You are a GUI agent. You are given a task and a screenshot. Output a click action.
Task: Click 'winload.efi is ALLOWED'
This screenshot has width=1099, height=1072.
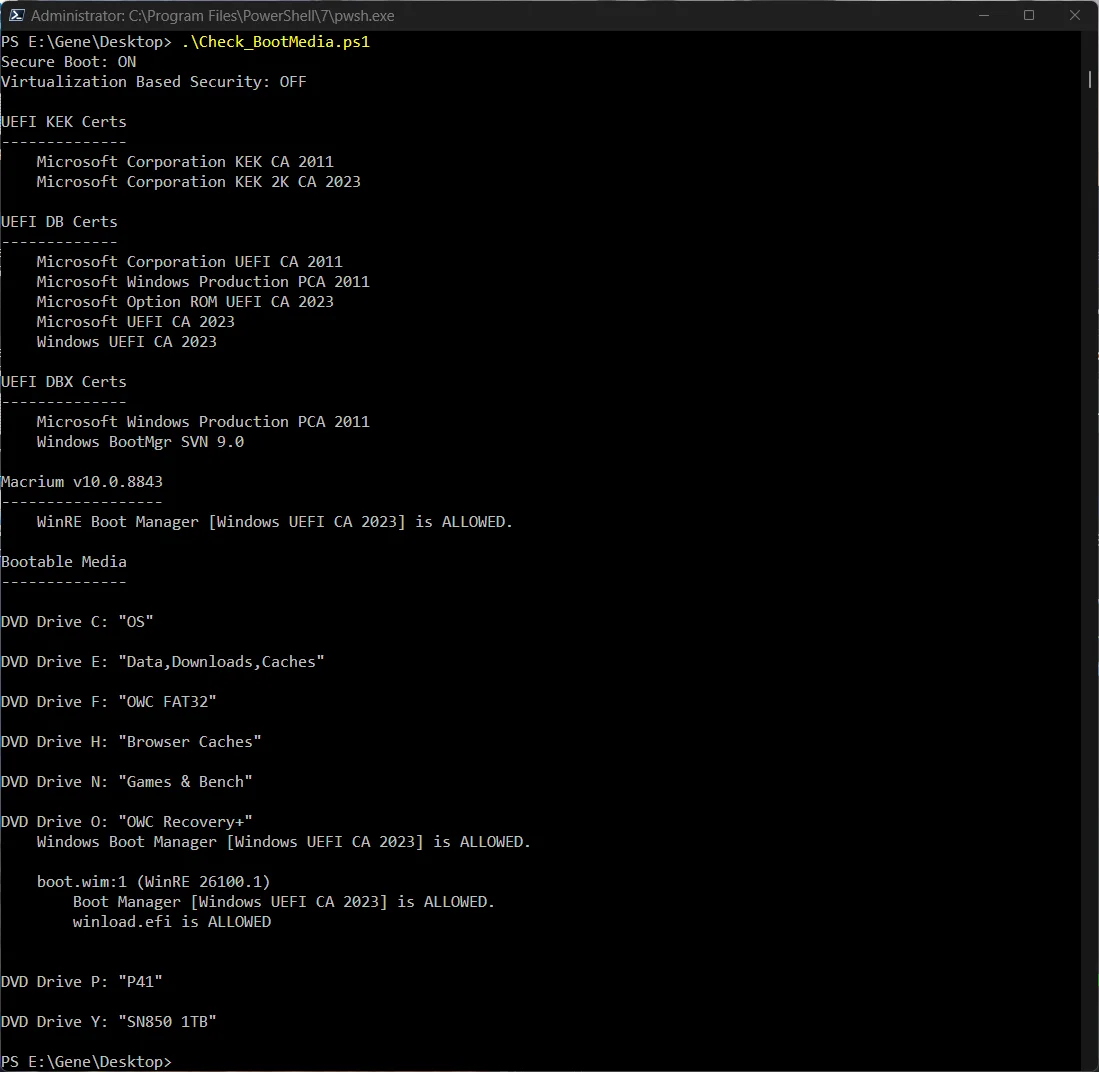(172, 922)
